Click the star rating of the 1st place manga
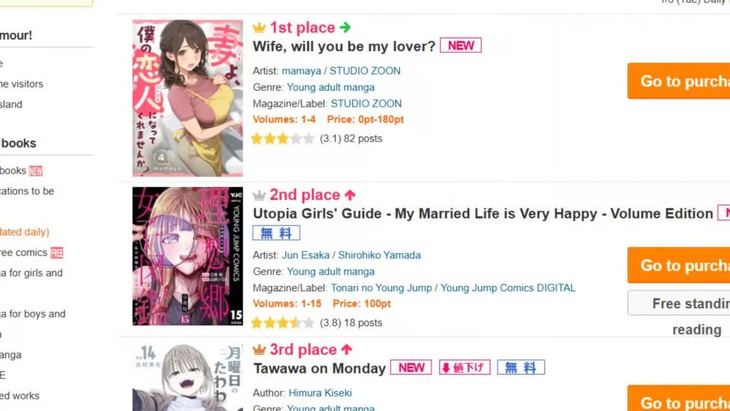This screenshot has width=730, height=411. tap(283, 139)
